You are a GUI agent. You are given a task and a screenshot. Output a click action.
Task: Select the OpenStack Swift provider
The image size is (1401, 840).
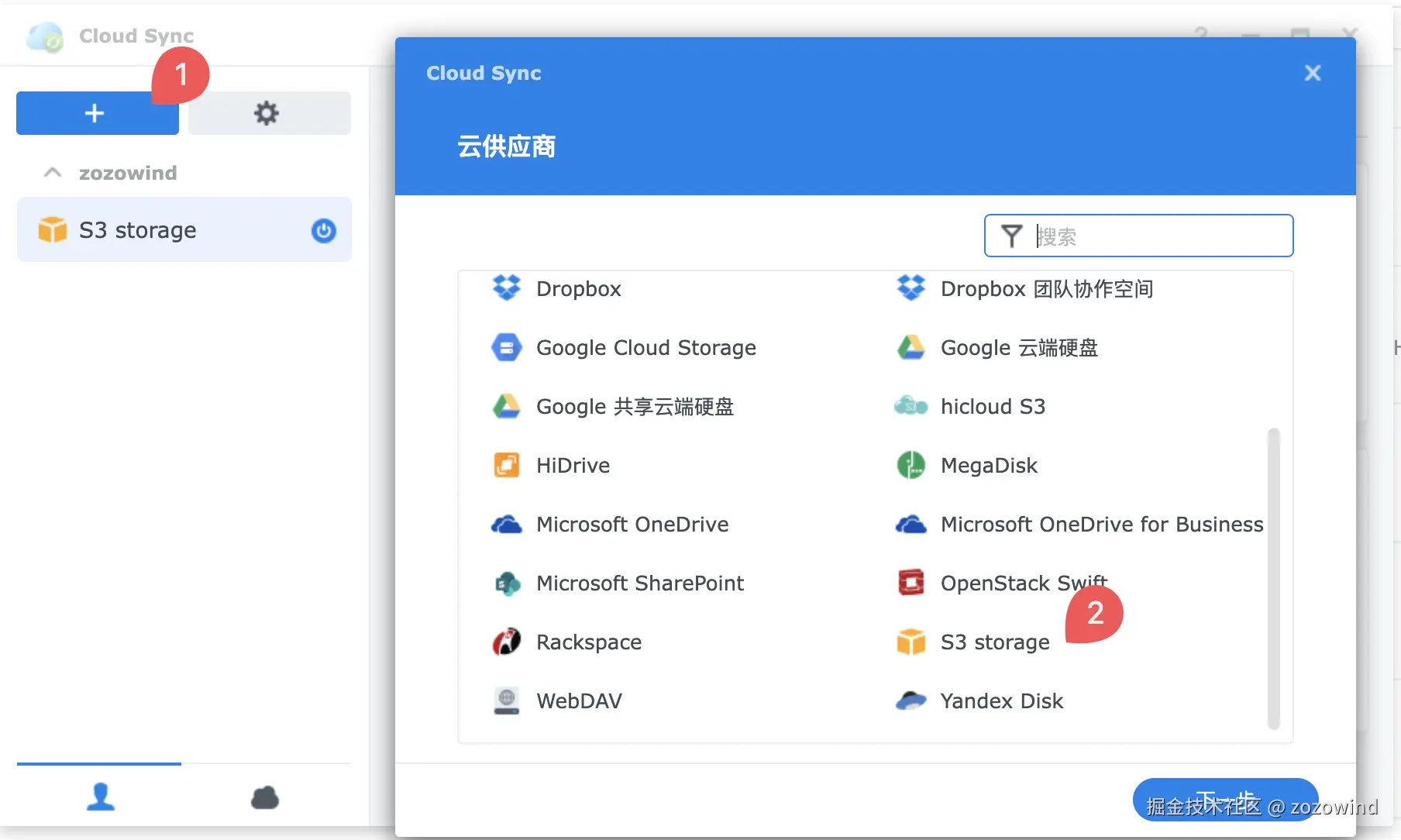coord(1024,583)
